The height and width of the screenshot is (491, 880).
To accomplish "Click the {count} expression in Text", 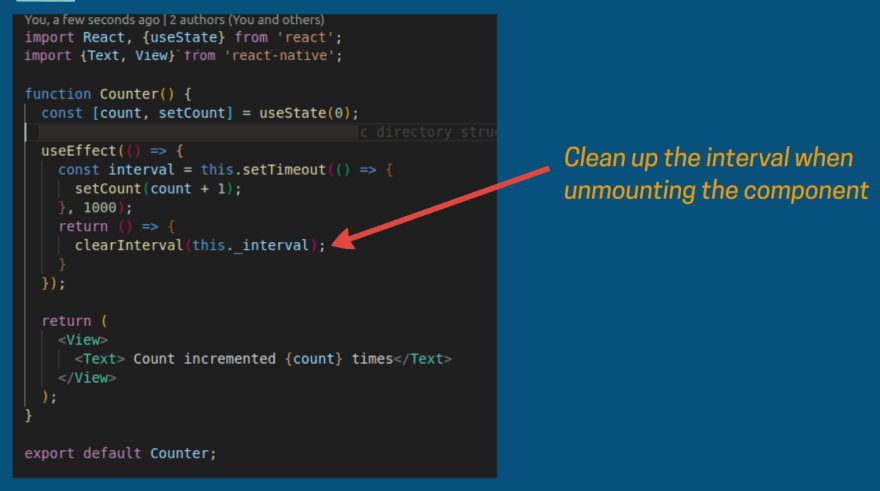I will [x=314, y=359].
